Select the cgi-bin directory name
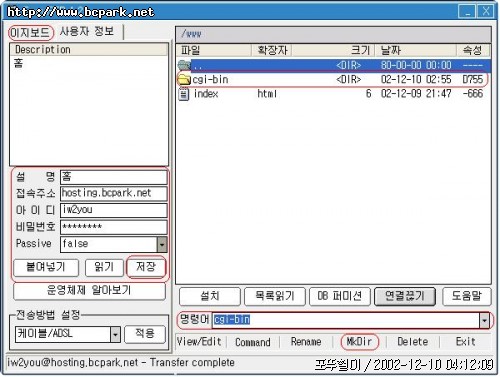This screenshot has height=377, width=500. [210, 80]
